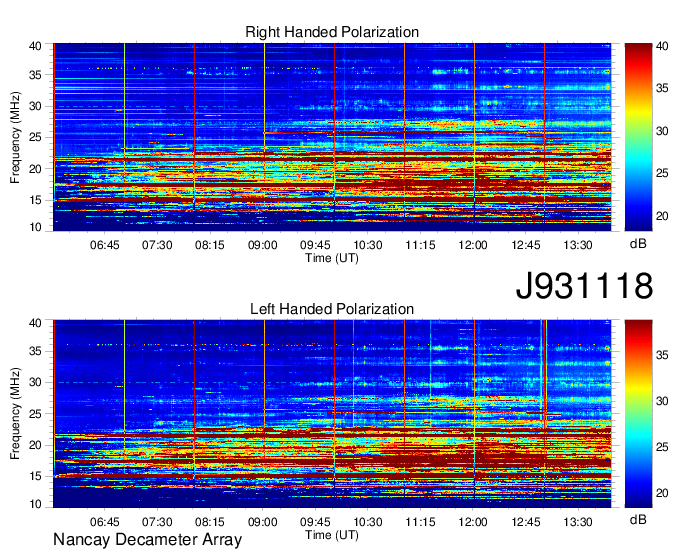Click the 30 dB tick on Right Handed colorbar

(662, 131)
